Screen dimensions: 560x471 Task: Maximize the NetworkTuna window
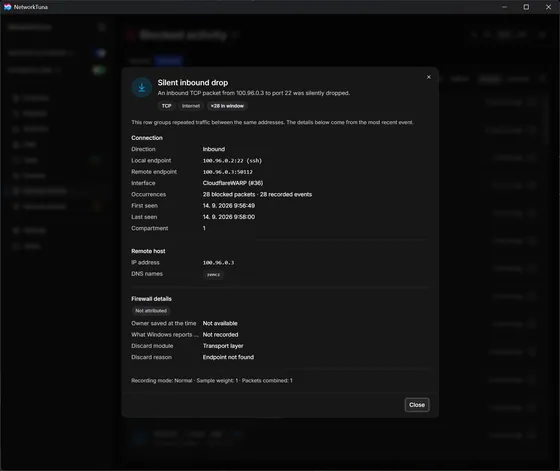tap(526, 7)
